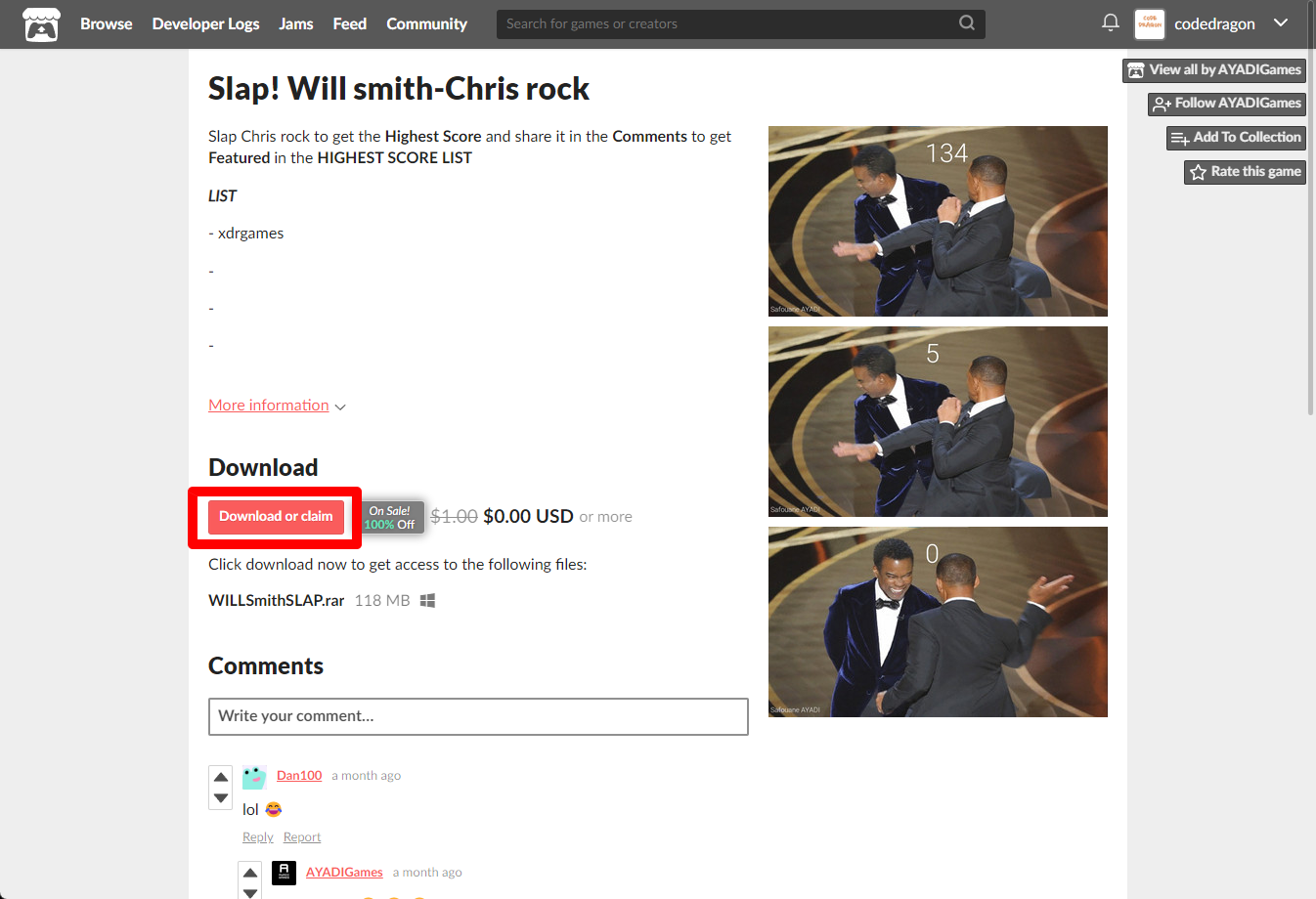Click the On Sale 100% Off badge
This screenshot has width=1316, height=899.
click(x=392, y=517)
